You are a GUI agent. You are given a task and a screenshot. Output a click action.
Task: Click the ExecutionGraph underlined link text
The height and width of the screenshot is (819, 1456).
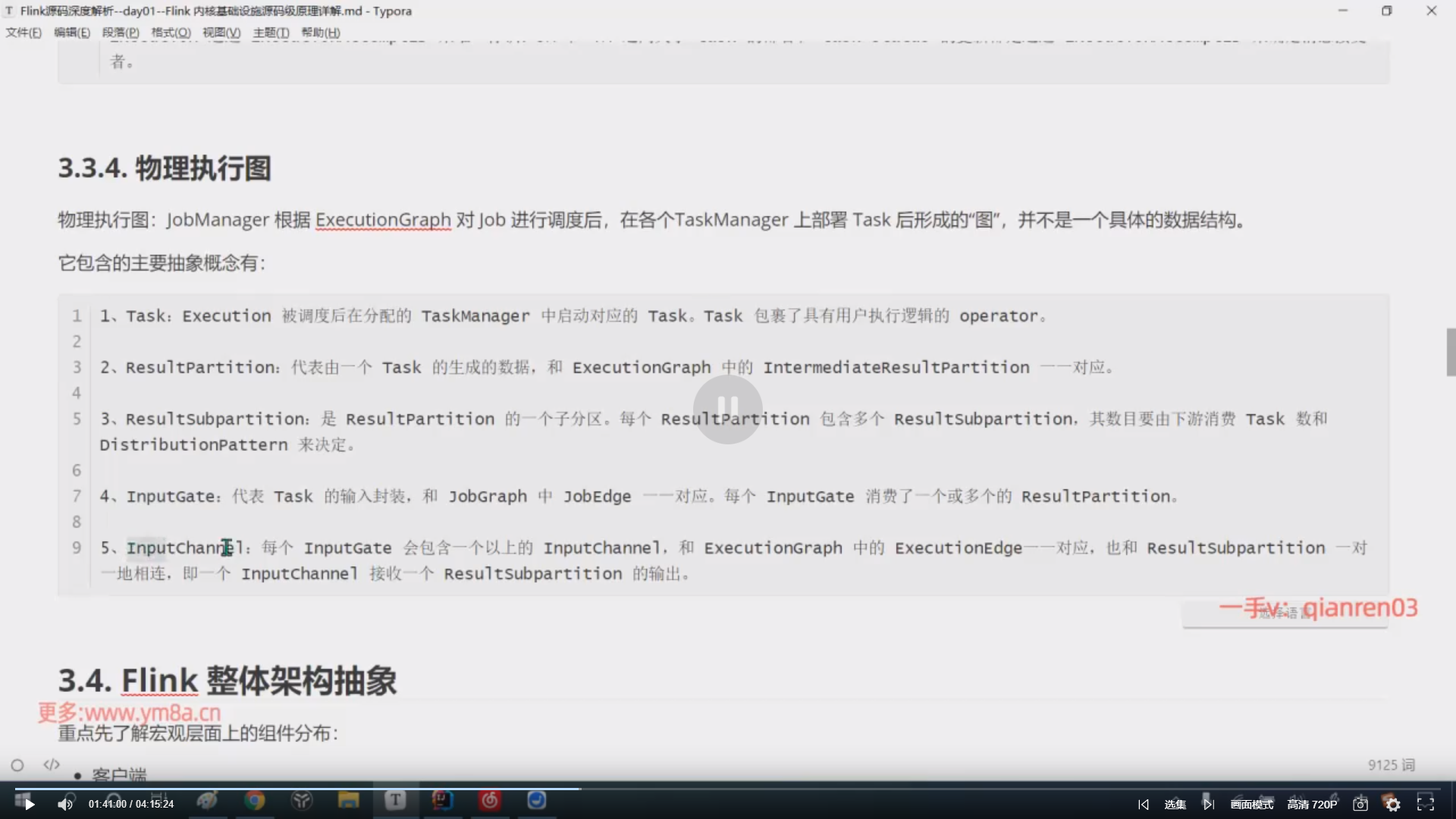(x=383, y=220)
